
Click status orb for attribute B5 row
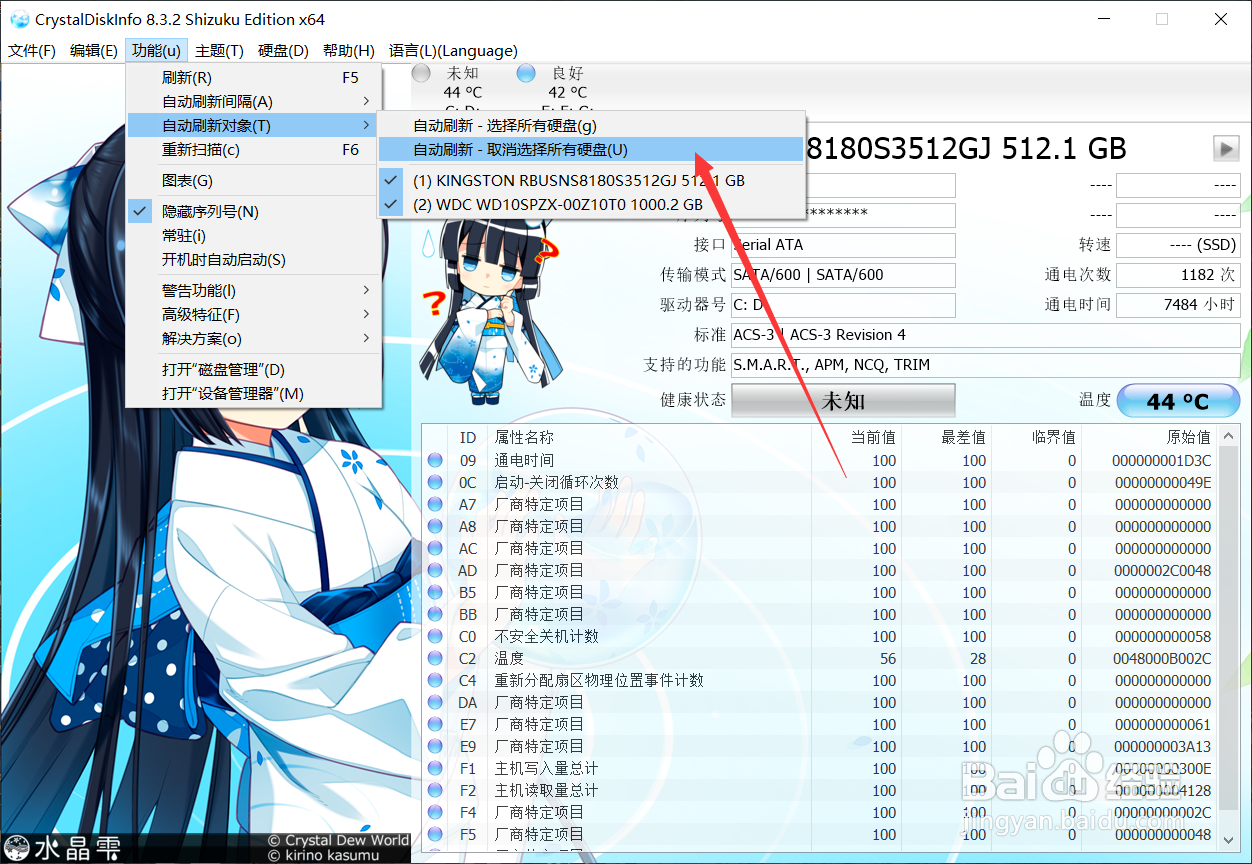tap(435, 593)
